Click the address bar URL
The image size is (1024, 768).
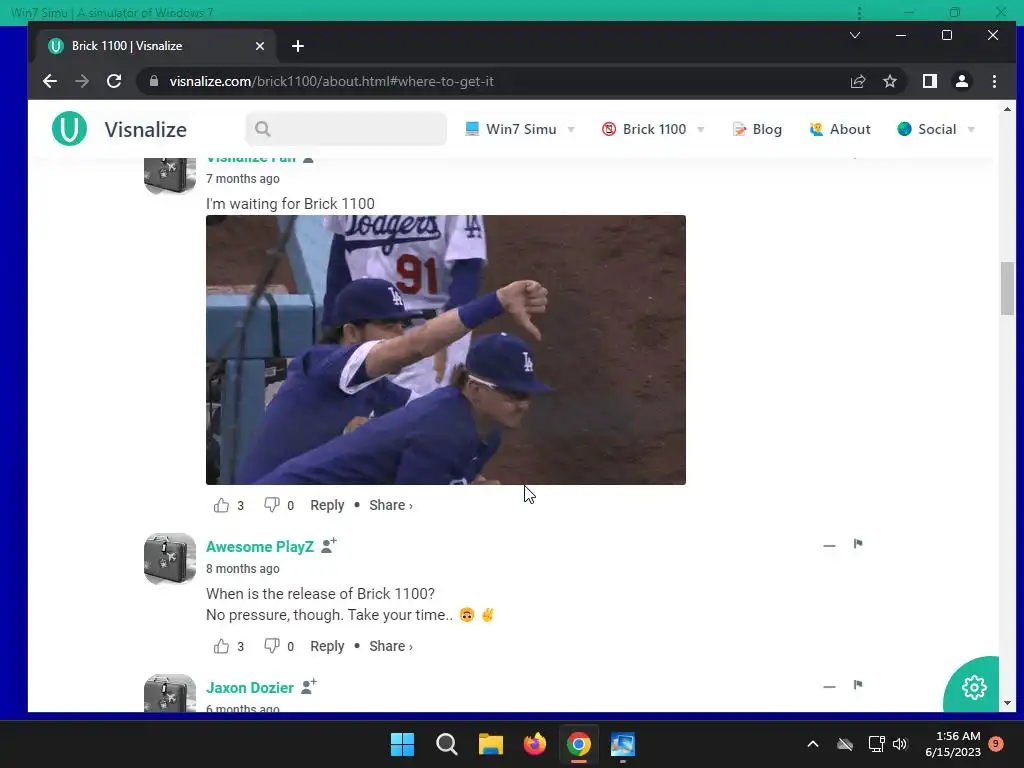coord(331,81)
